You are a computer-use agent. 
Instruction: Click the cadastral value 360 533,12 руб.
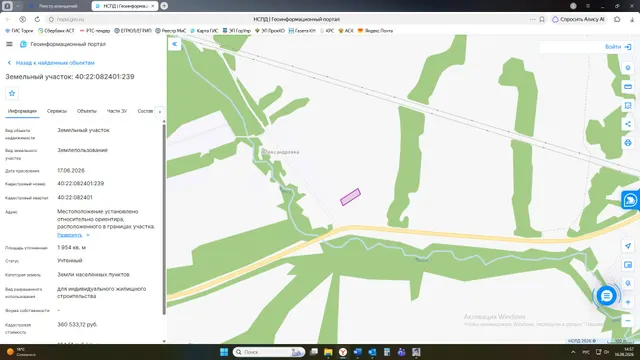pyautogui.click(x=77, y=324)
